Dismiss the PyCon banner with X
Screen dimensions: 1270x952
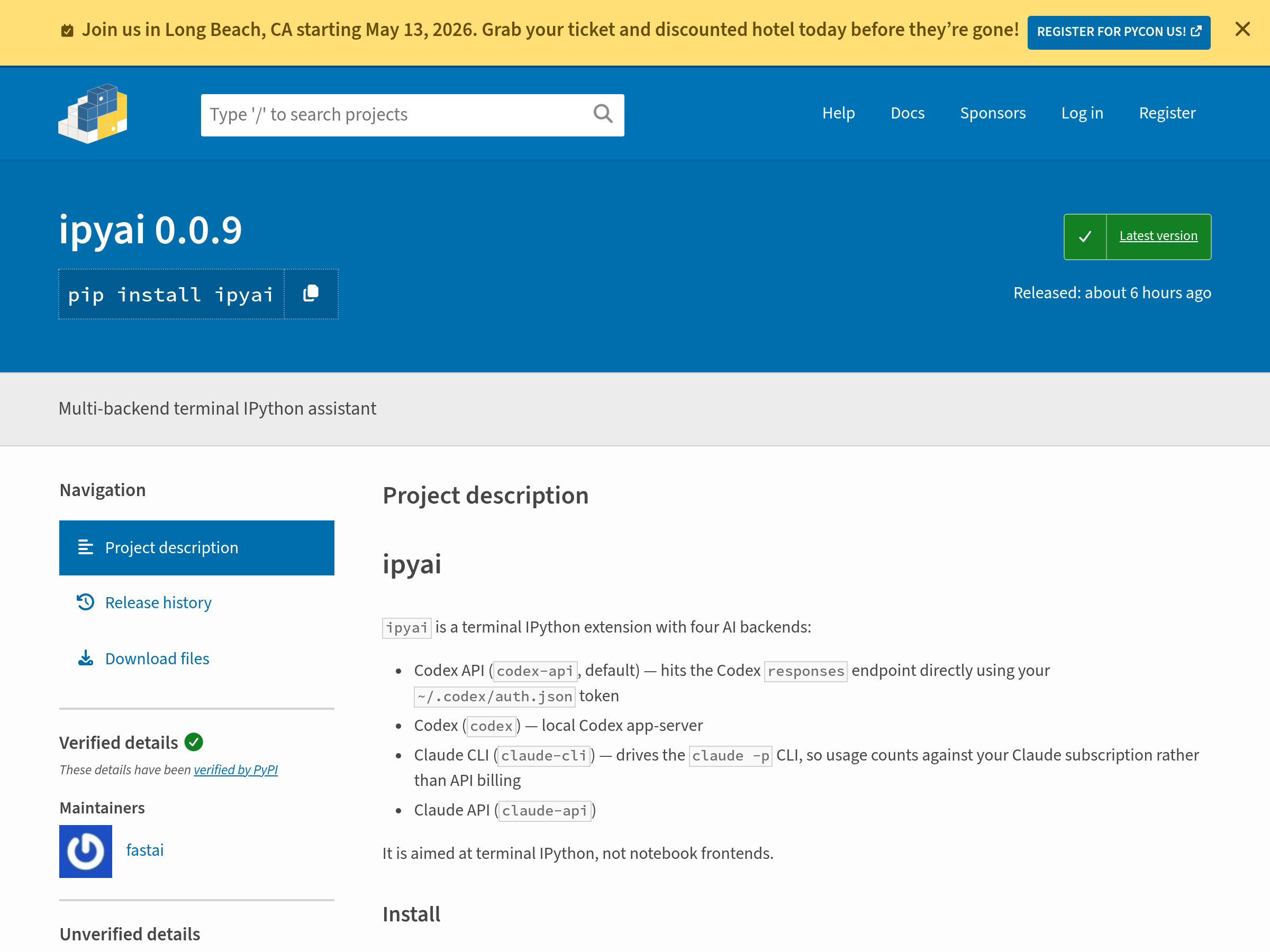click(1242, 29)
